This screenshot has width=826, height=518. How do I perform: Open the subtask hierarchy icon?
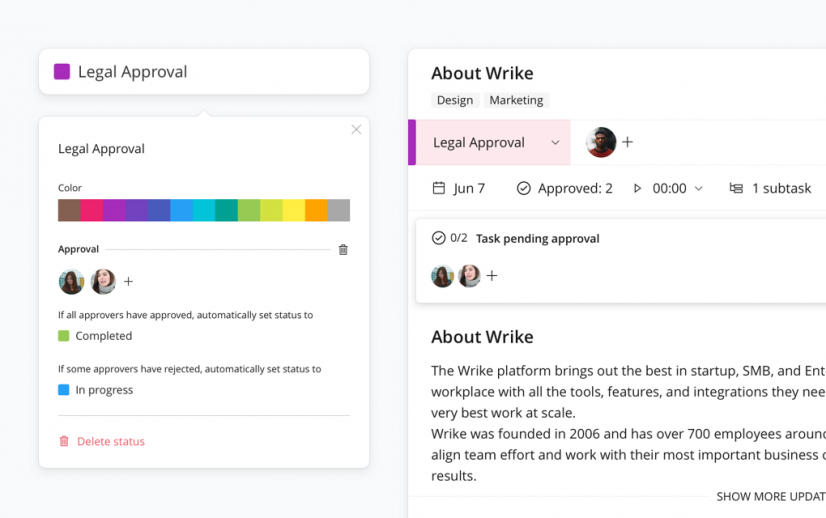tap(736, 188)
